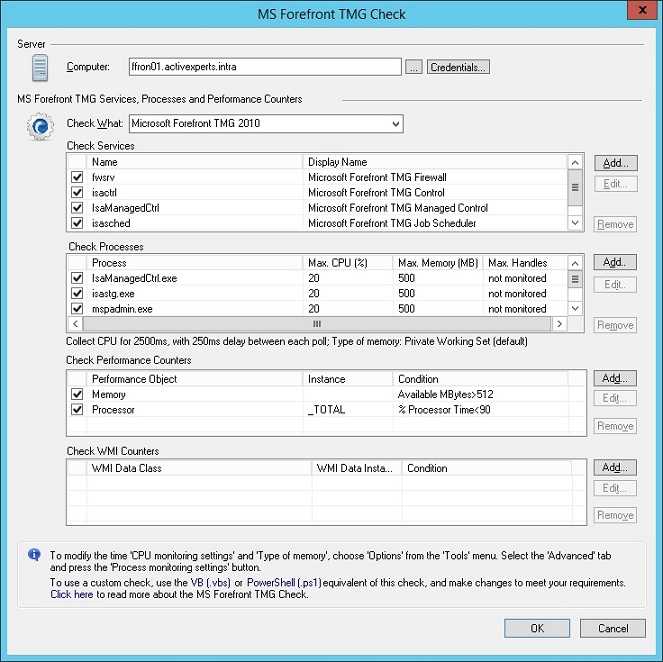Select 'Microsoft Forefront TMG Job Scheduler' row
The height and width of the screenshot is (662, 663).
(x=318, y=223)
